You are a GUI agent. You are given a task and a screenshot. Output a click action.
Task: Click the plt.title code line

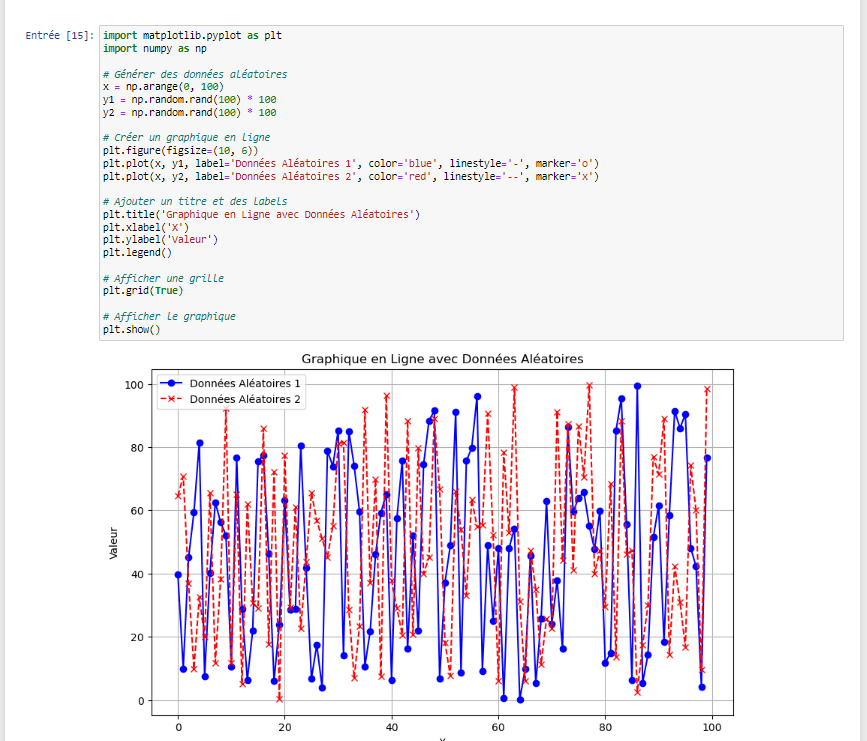261,215
